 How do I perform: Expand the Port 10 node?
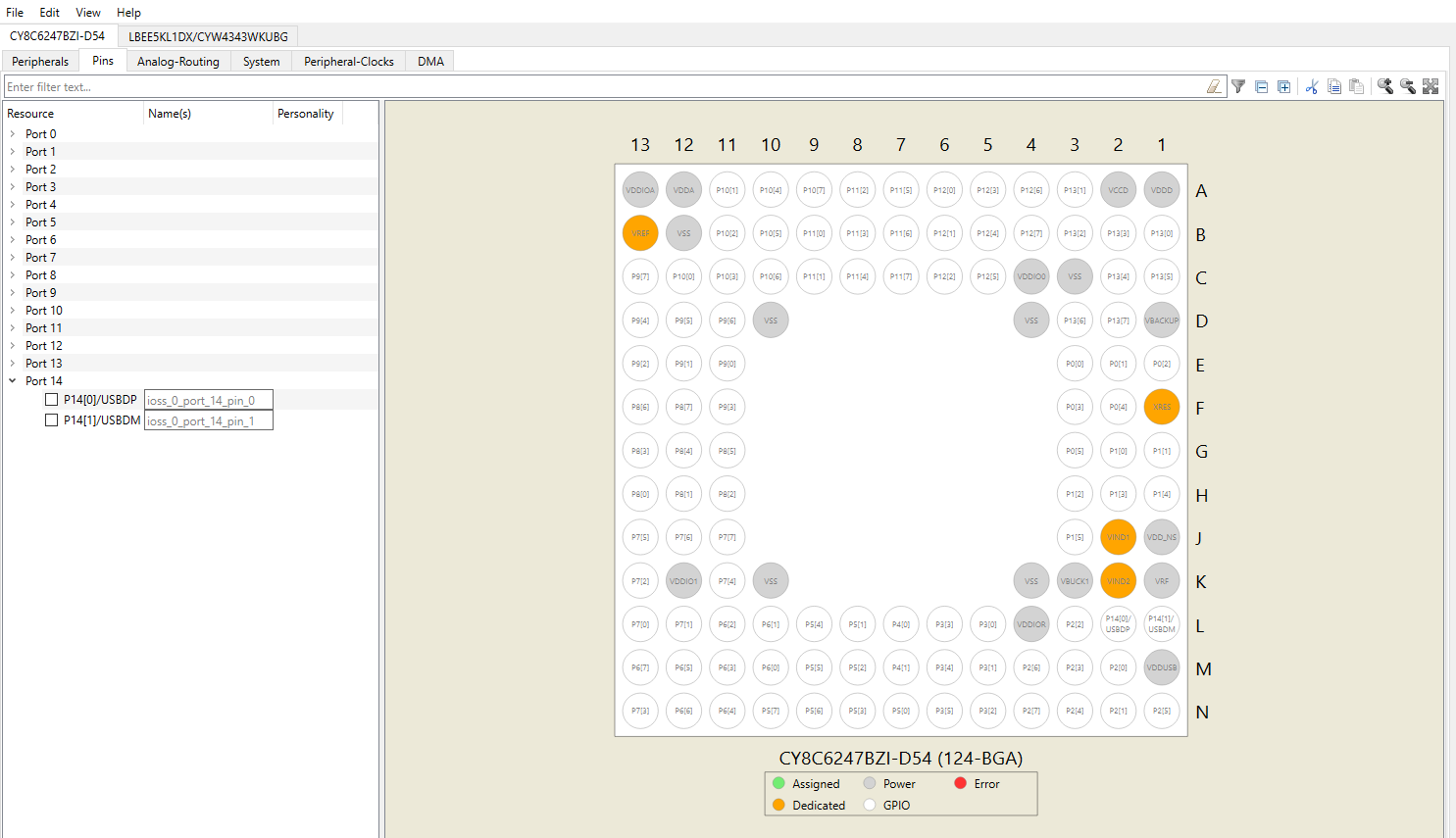[x=12, y=311]
